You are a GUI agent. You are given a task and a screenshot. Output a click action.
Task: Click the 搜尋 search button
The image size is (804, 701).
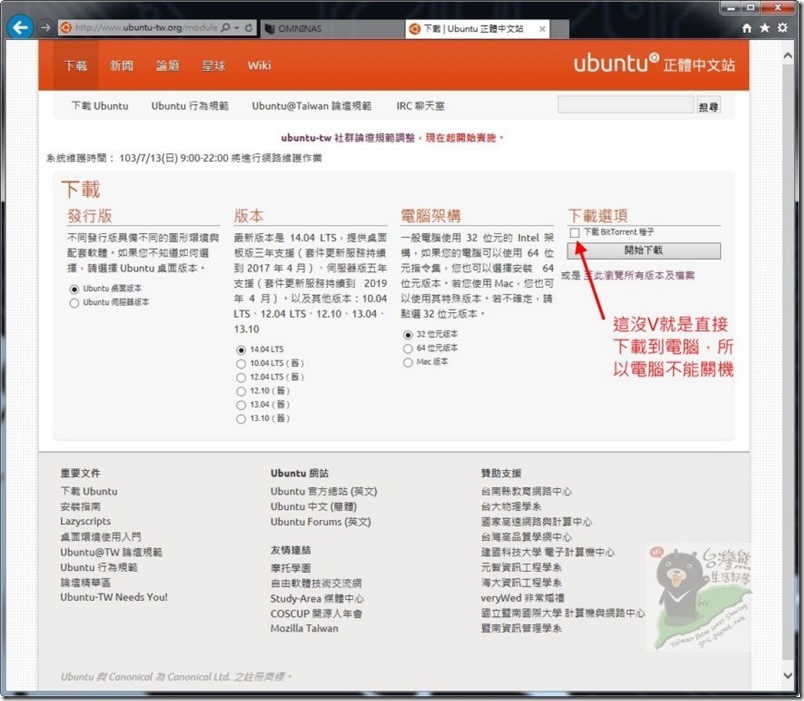[708, 106]
